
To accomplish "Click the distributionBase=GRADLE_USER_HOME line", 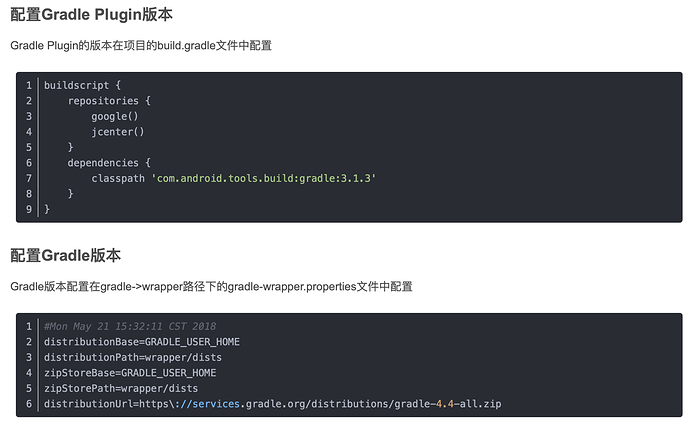I will (x=142, y=342).
